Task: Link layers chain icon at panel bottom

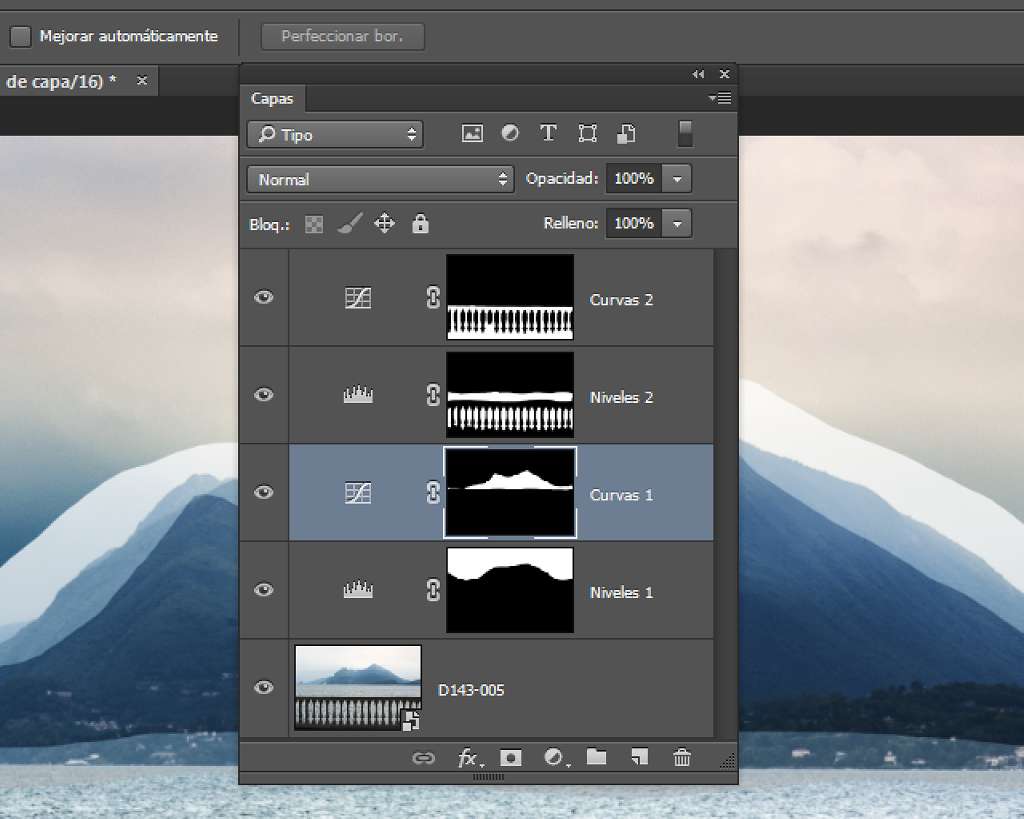Action: 423,758
